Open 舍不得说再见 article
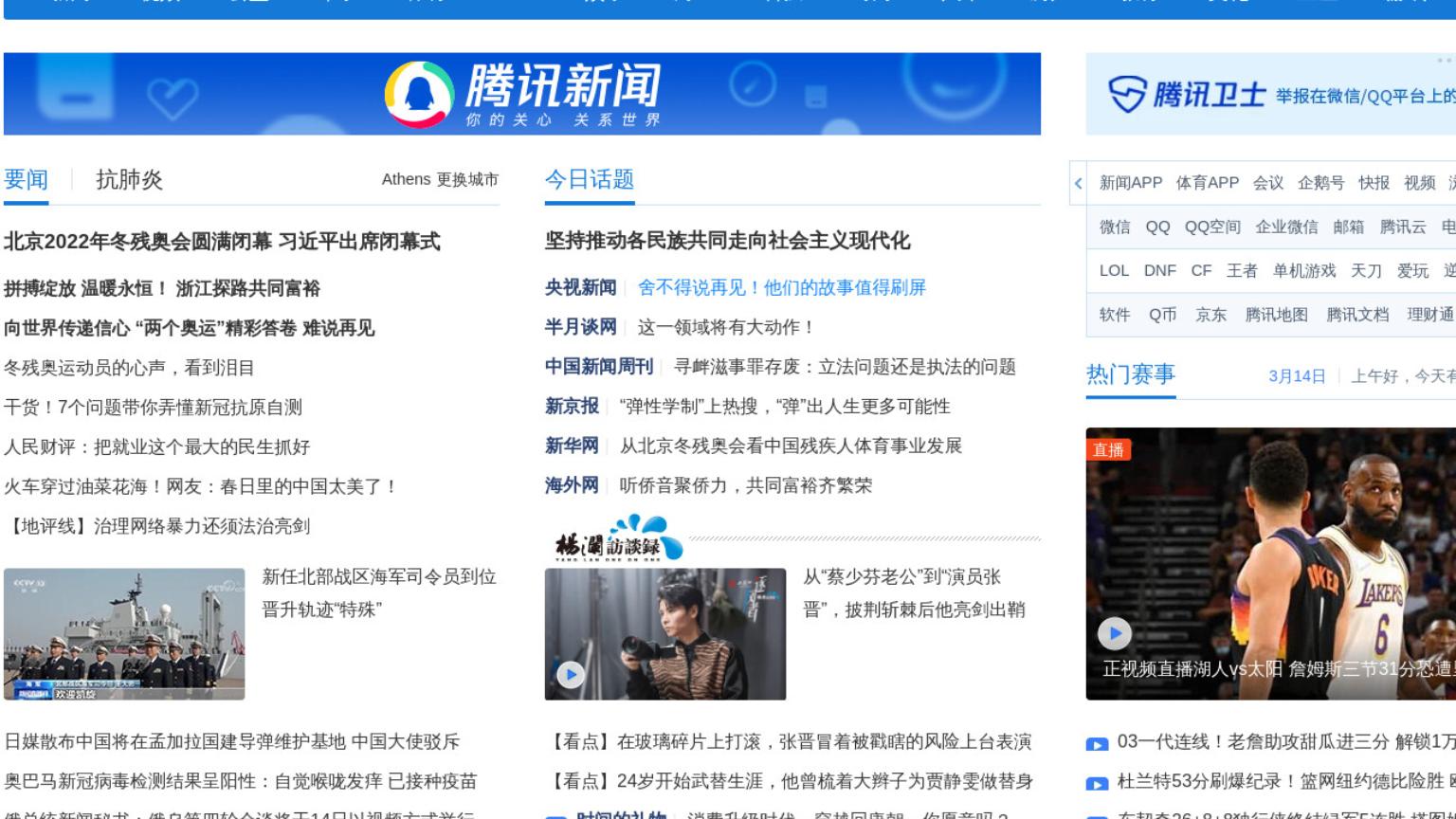The width and height of the screenshot is (1456, 819). (x=782, y=287)
